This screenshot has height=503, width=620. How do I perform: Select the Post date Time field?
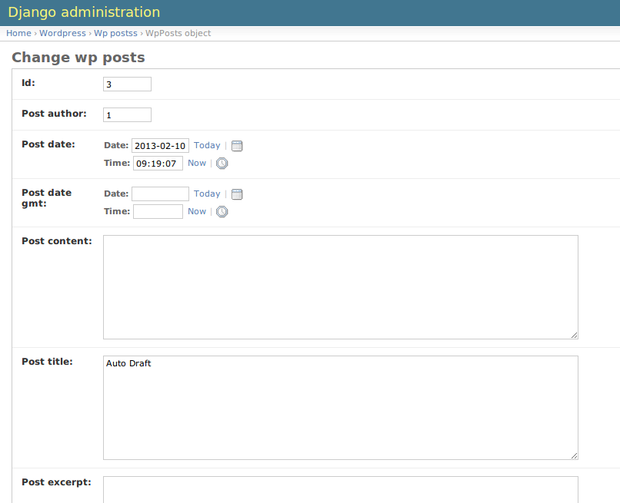pos(158,163)
